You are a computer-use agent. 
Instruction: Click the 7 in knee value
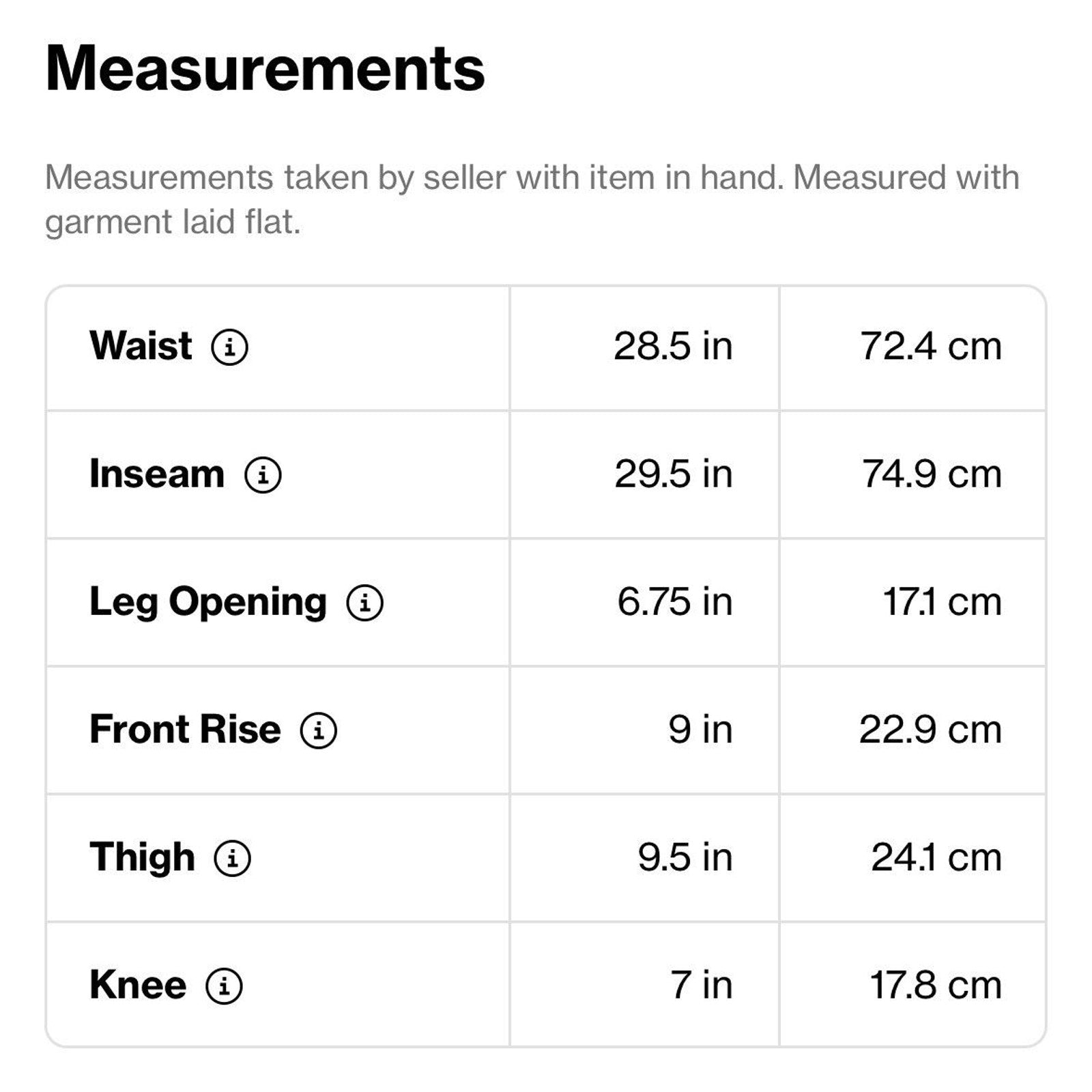coord(701,985)
